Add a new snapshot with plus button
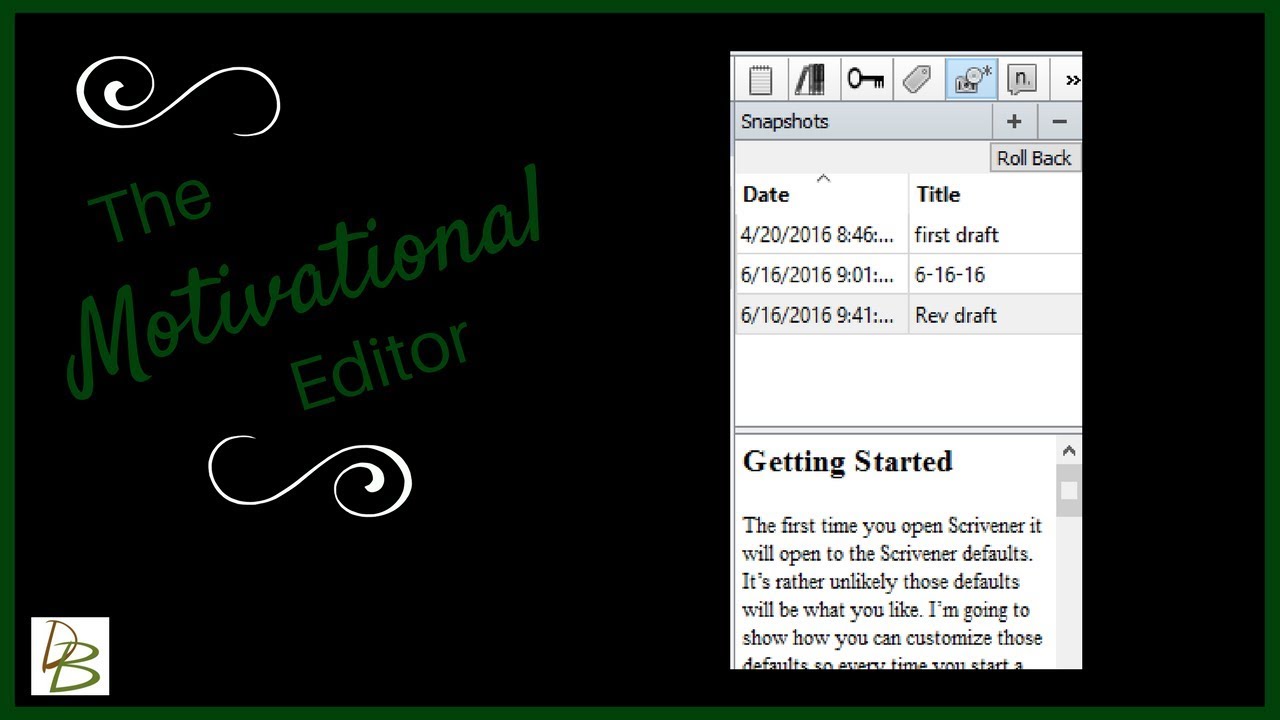 tap(1014, 121)
